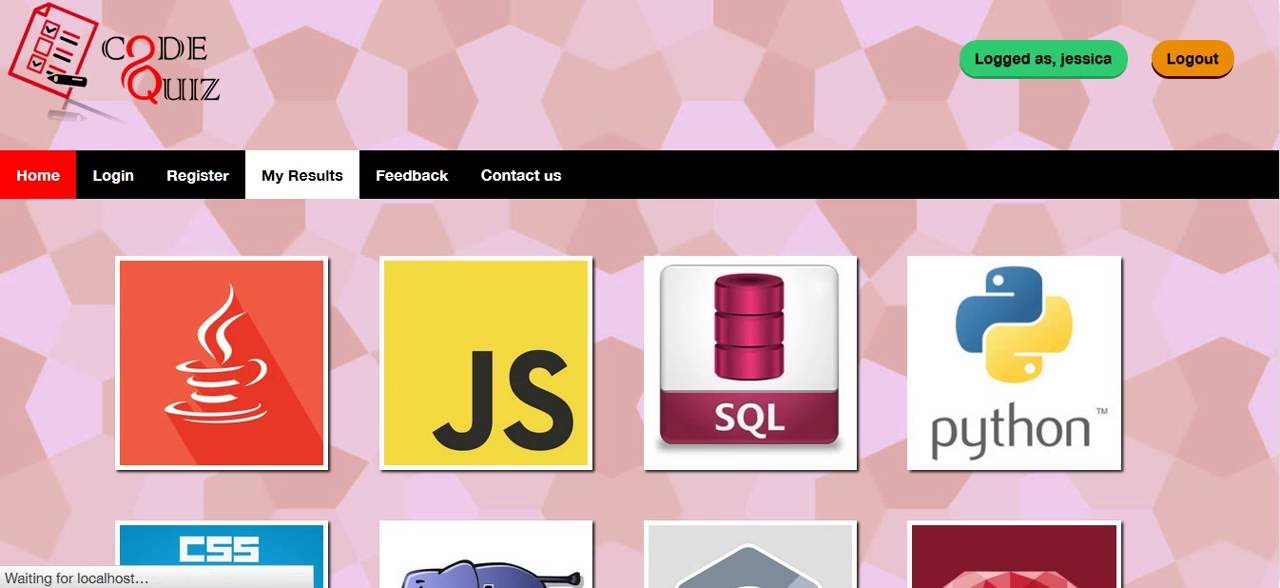Go to the Home tab
The height and width of the screenshot is (588, 1280).
[x=38, y=175]
